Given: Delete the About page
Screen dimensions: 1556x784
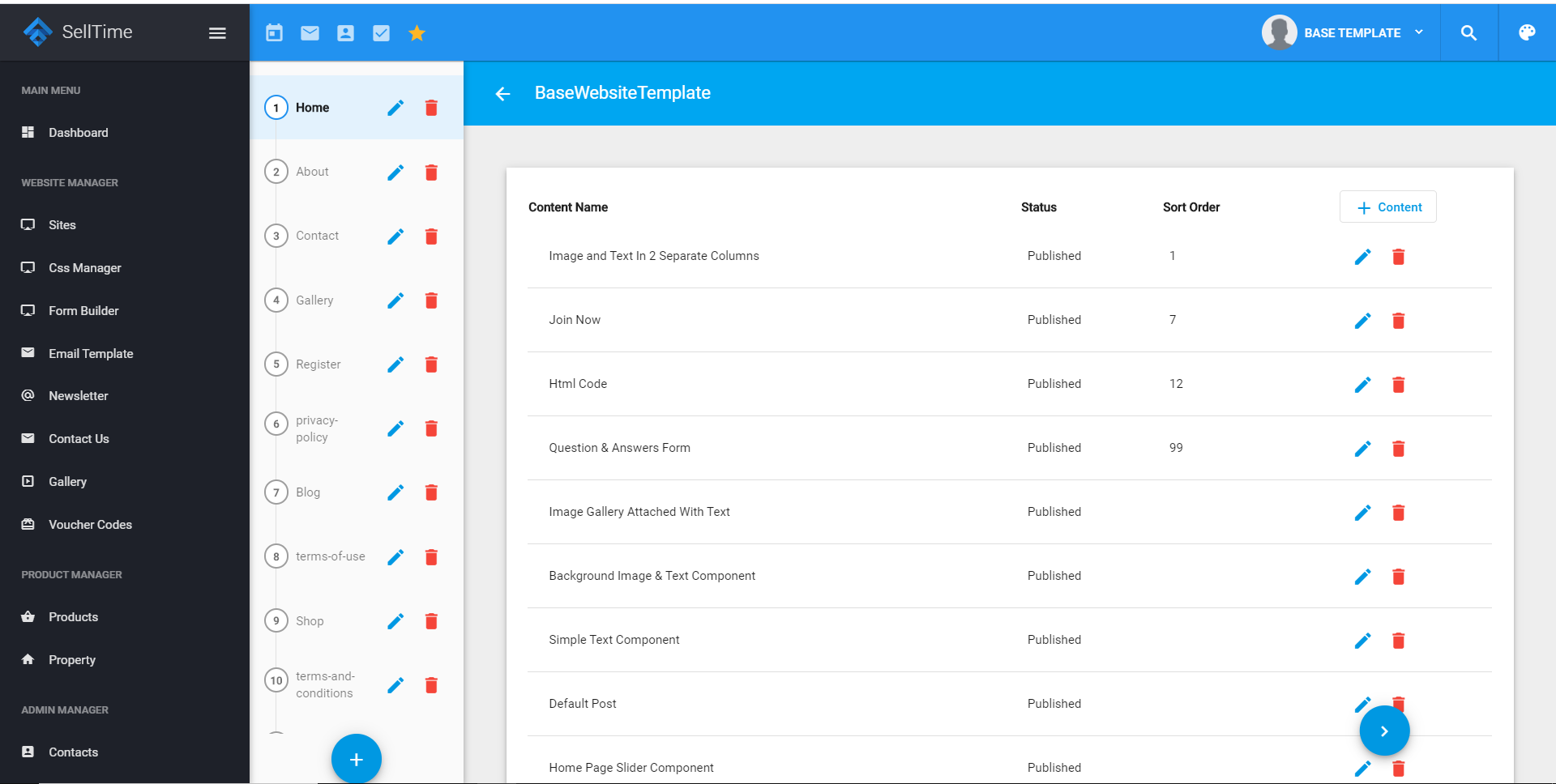Looking at the screenshot, I should tap(431, 173).
